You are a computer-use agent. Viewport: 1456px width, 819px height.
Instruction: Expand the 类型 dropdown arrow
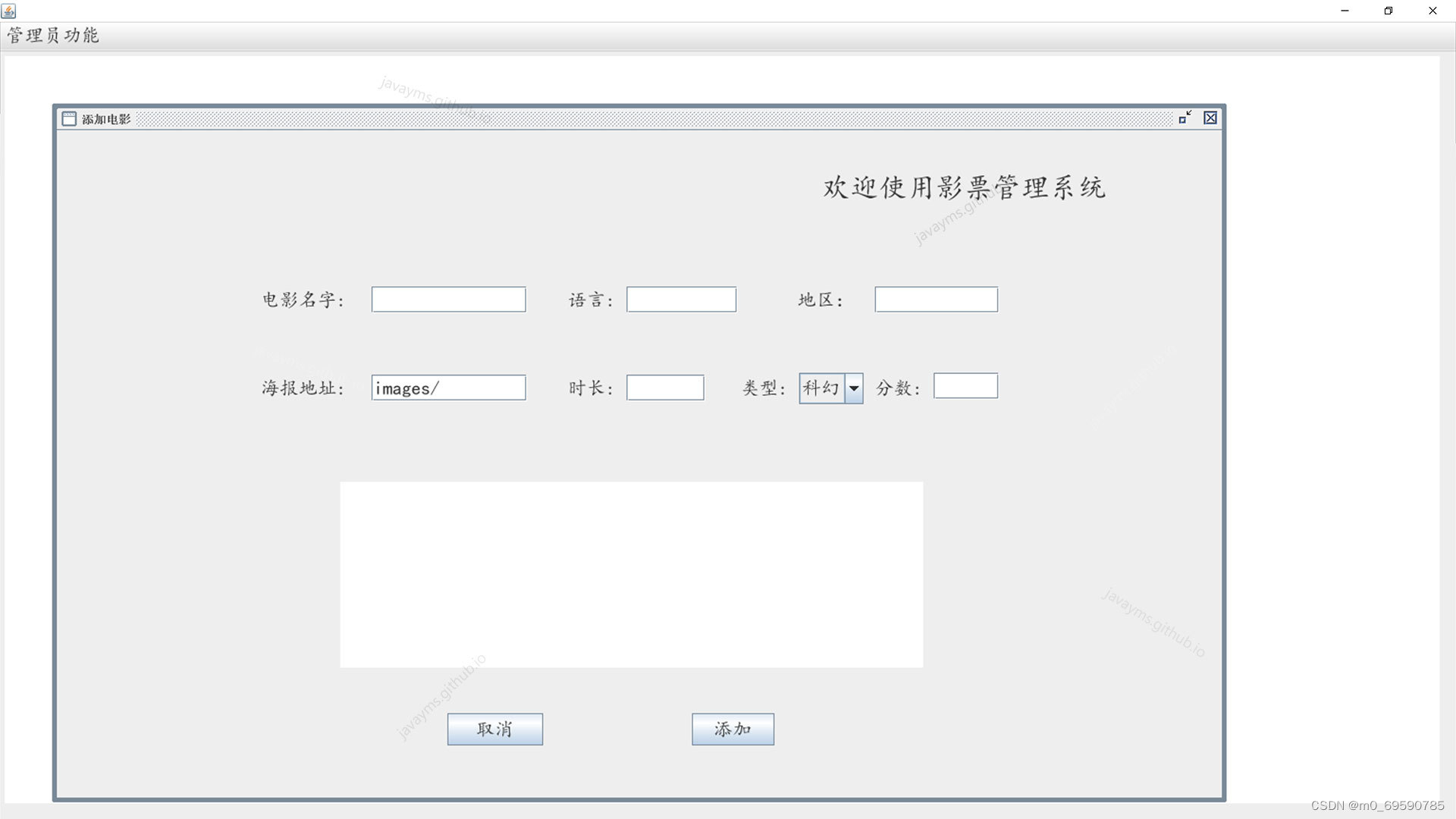click(x=854, y=388)
